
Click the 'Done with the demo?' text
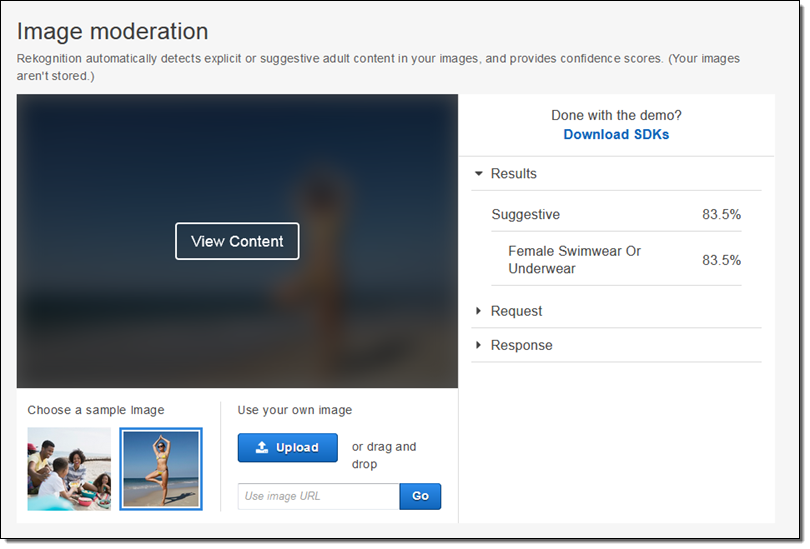click(x=616, y=115)
